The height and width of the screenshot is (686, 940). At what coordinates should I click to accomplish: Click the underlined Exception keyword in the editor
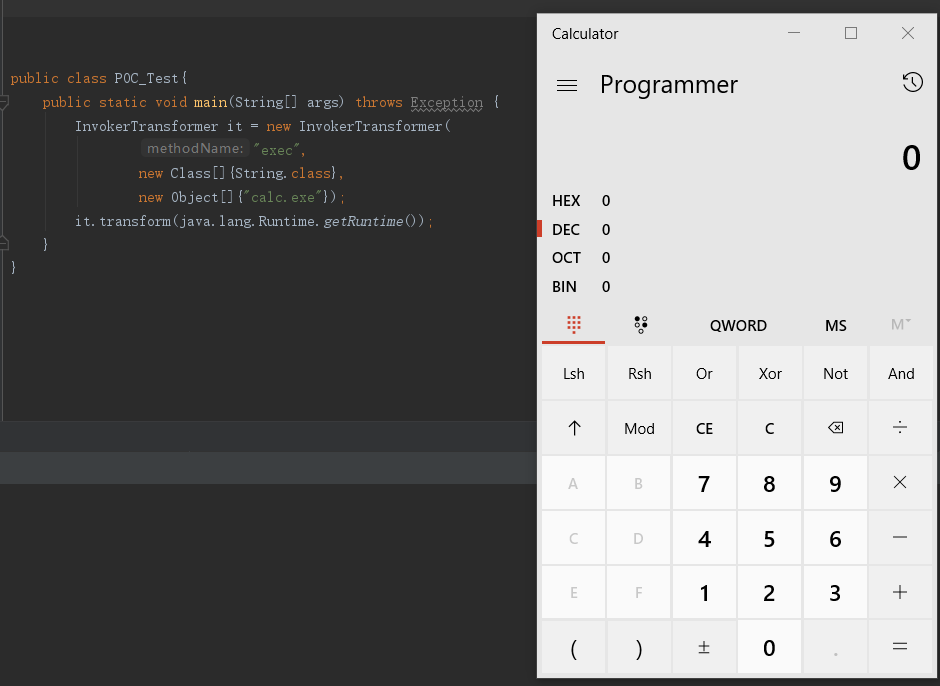[x=447, y=103]
